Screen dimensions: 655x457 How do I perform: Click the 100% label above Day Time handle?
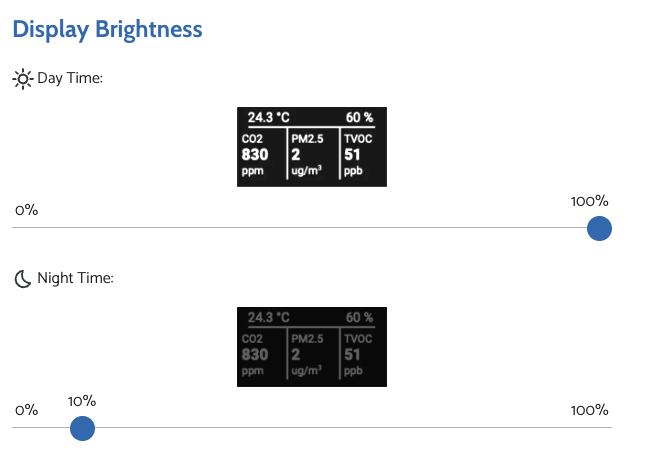589,201
